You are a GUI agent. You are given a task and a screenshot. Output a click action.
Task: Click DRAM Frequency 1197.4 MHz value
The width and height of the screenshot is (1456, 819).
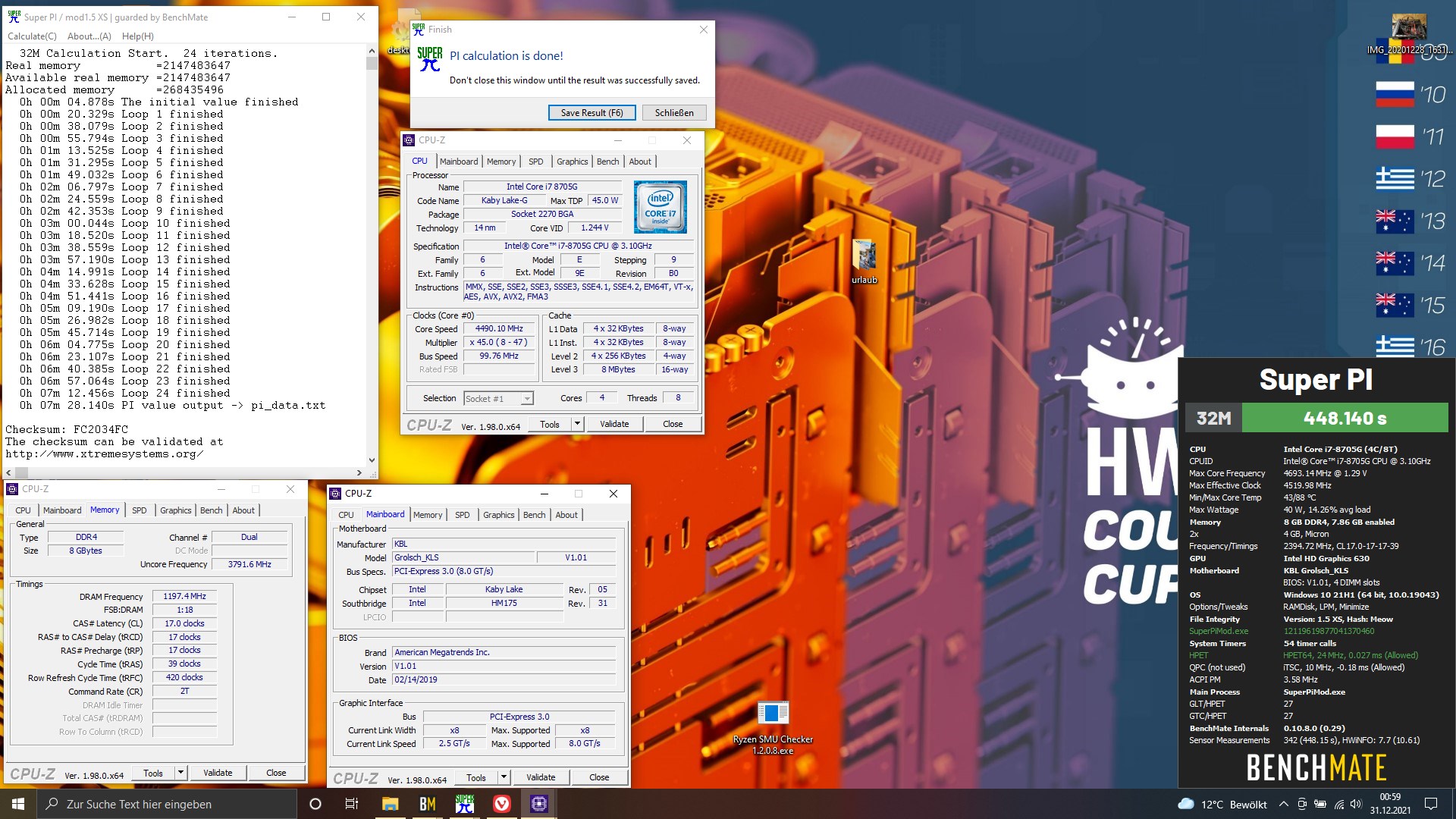click(x=184, y=596)
